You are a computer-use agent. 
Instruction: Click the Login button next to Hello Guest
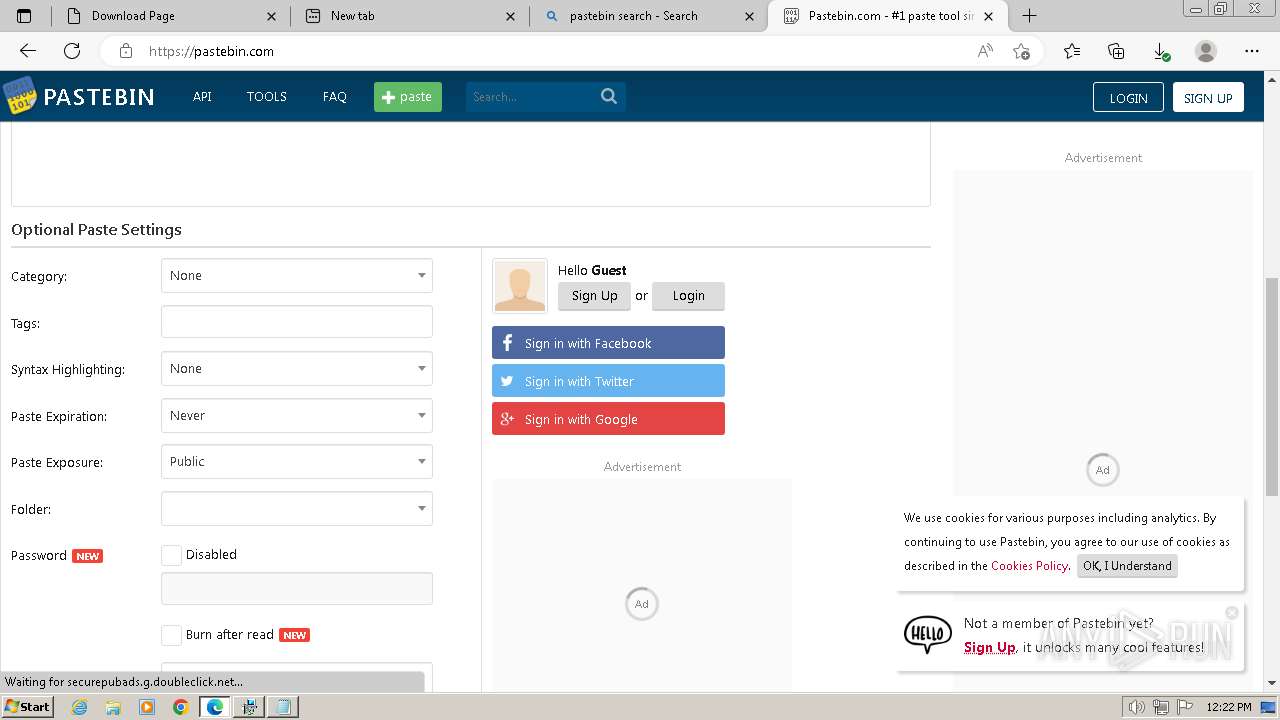pyautogui.click(x=688, y=296)
